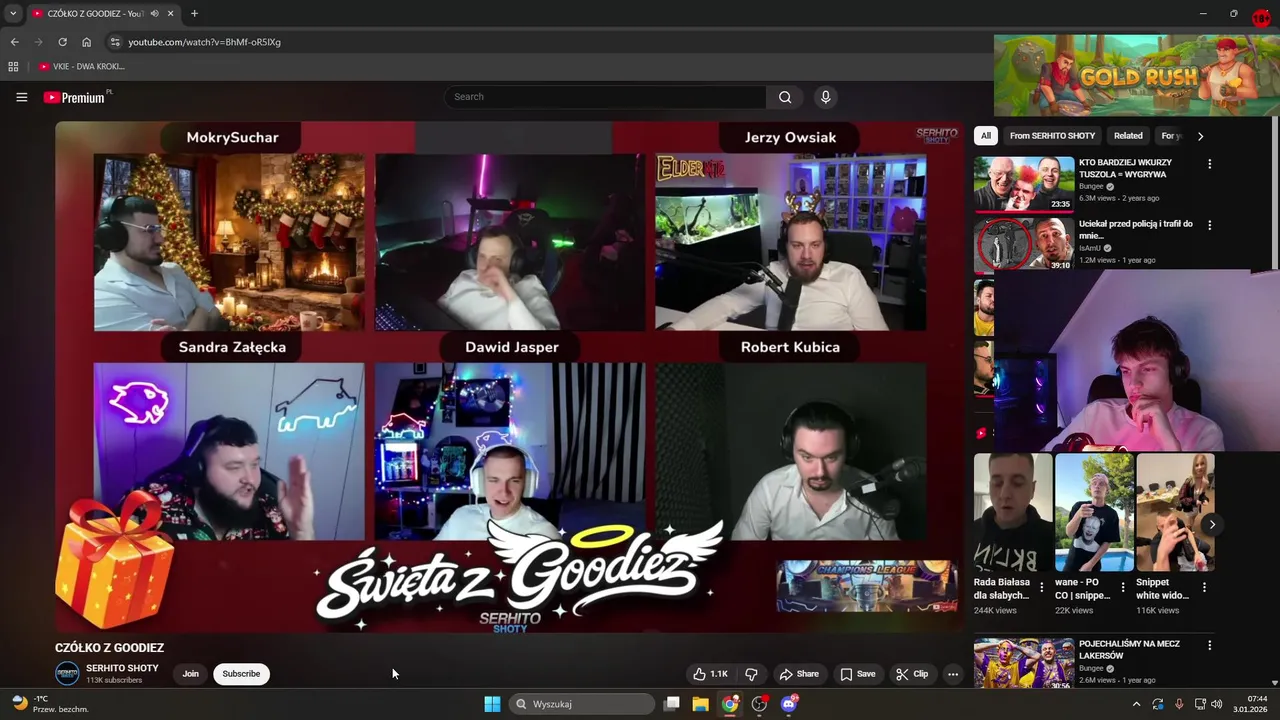Open wane - PO CO short thumbnail
This screenshot has width=1280, height=720.
(1094, 513)
